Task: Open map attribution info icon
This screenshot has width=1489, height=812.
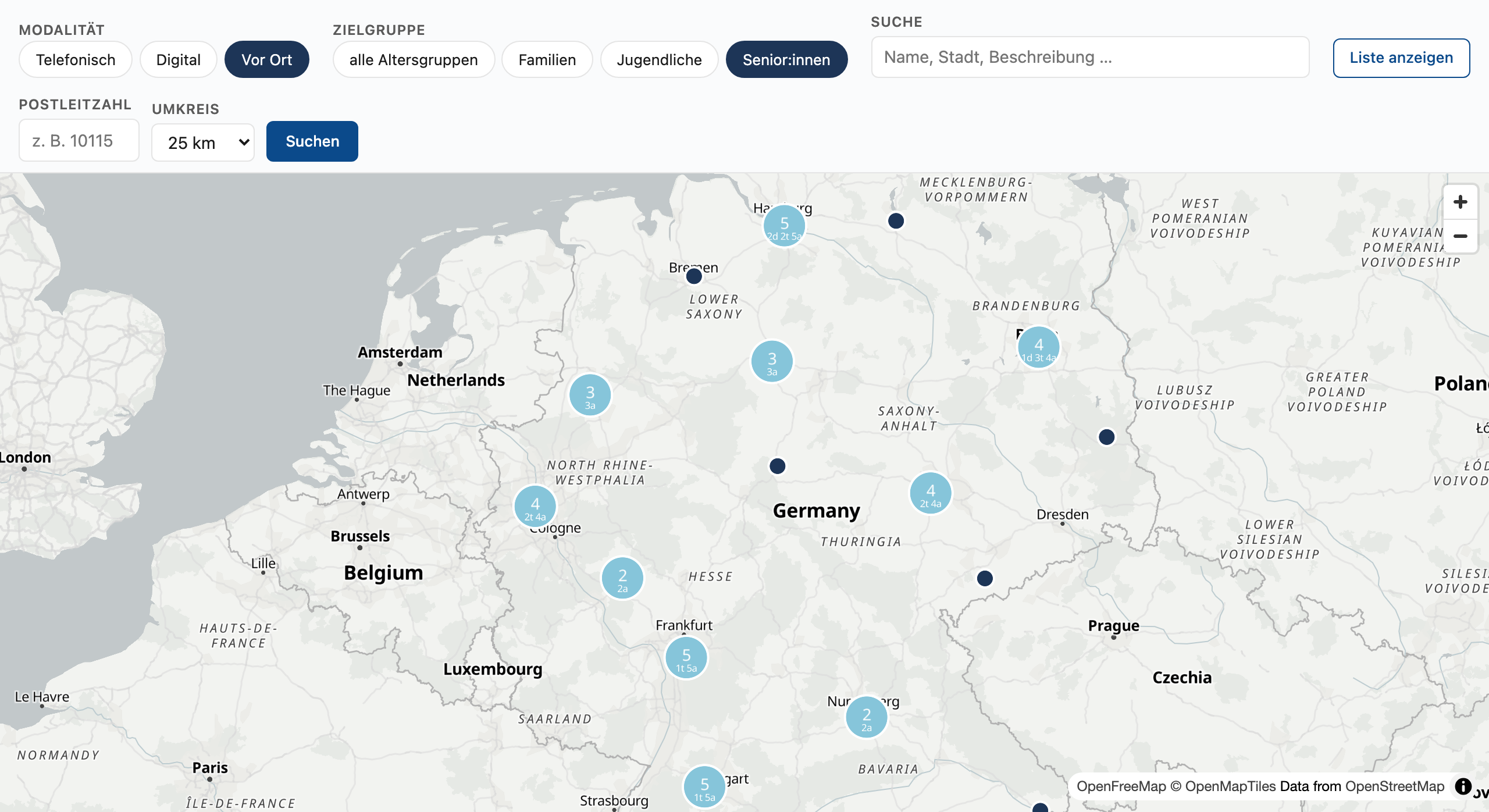Action: point(1463,786)
